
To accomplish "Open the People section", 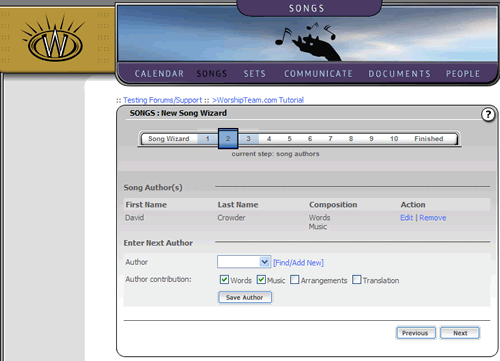I will pyautogui.click(x=463, y=74).
